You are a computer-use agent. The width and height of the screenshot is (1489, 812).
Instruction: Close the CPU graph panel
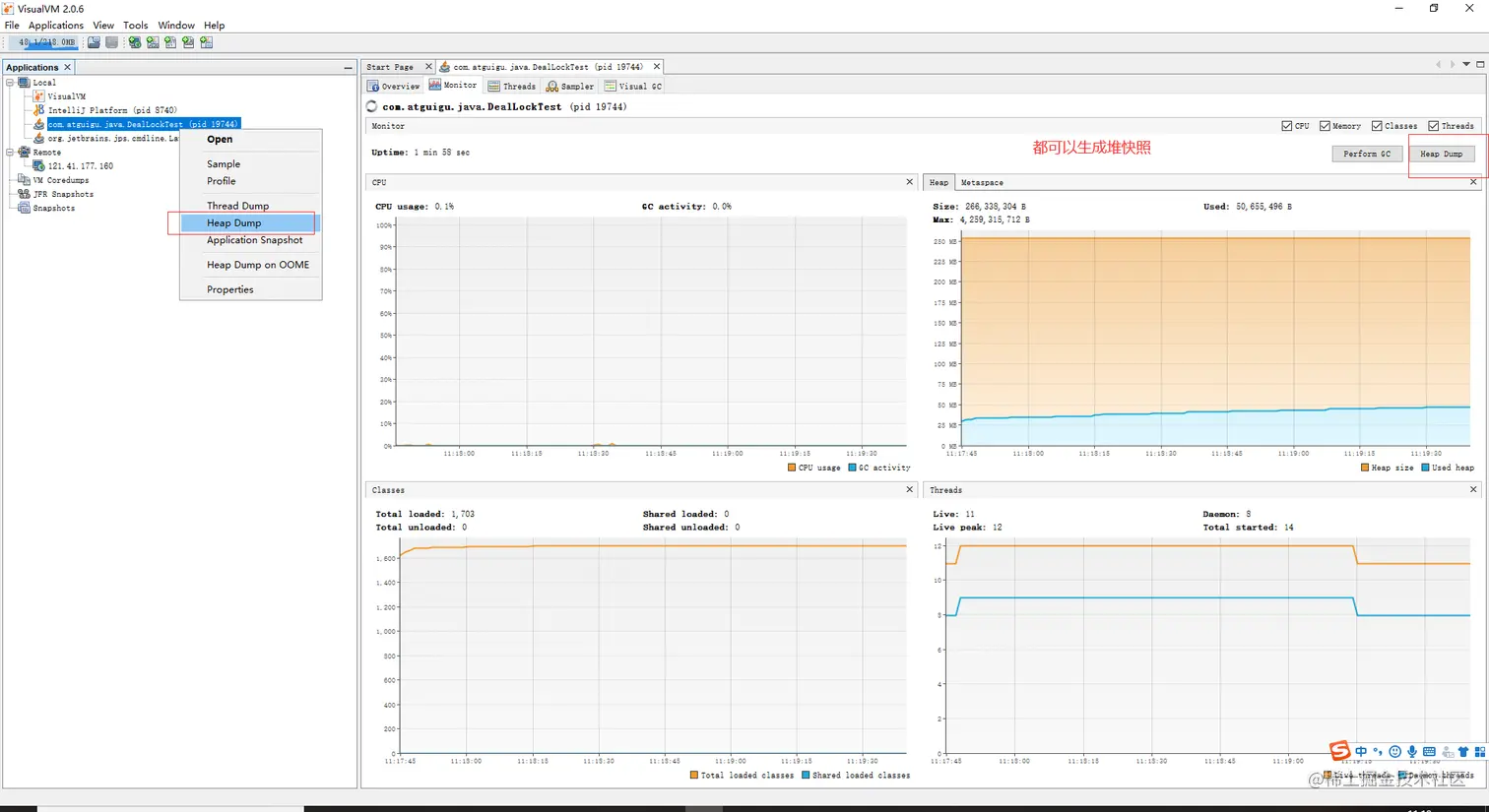click(909, 182)
